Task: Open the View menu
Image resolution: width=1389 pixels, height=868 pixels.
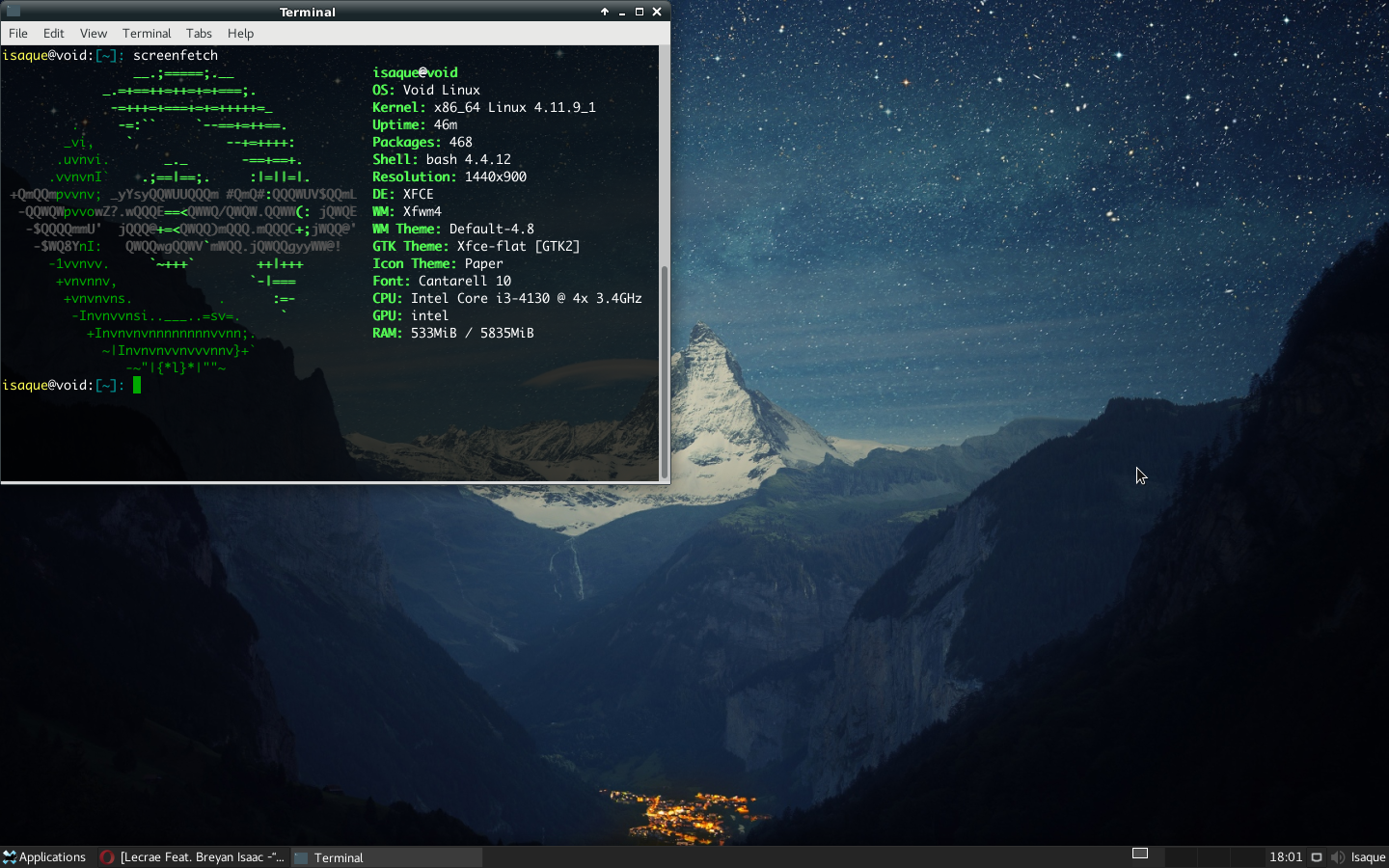Action: 93,33
